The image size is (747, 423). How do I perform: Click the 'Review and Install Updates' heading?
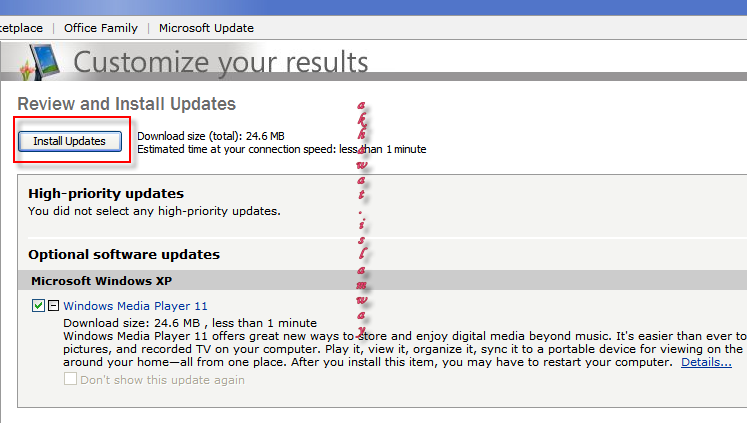[127, 104]
